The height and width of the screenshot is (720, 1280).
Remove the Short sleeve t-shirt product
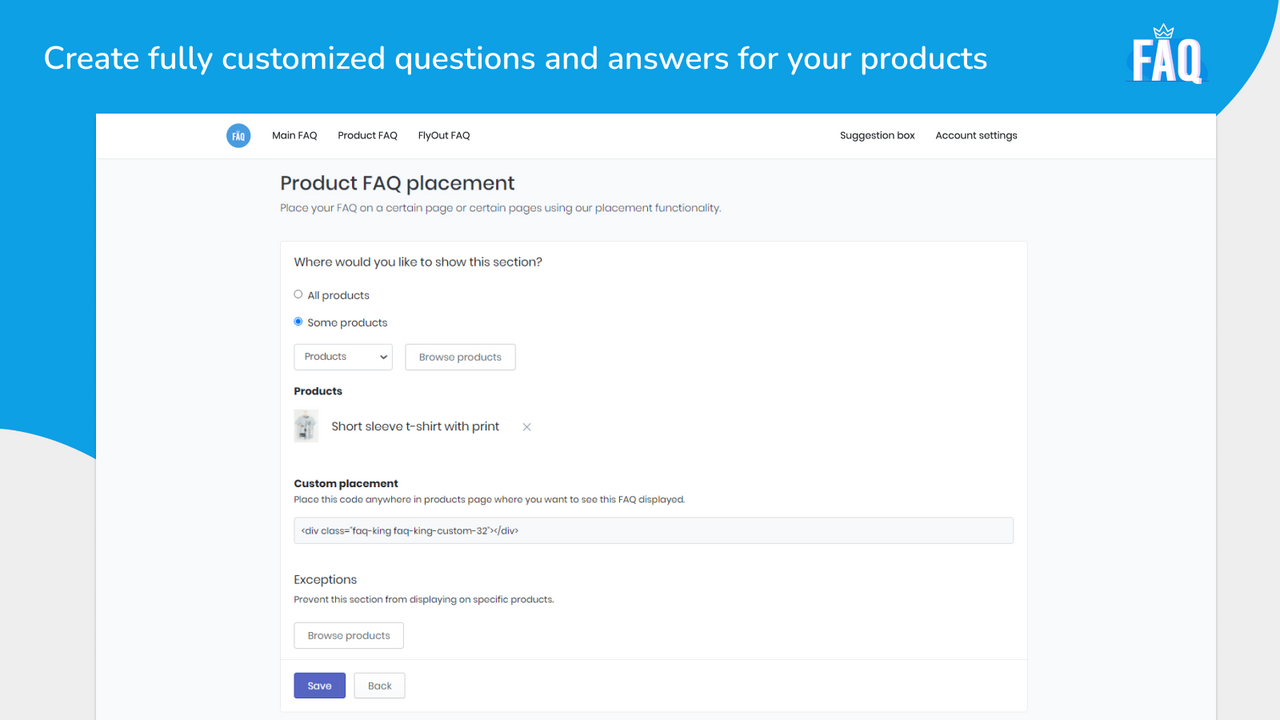click(526, 427)
